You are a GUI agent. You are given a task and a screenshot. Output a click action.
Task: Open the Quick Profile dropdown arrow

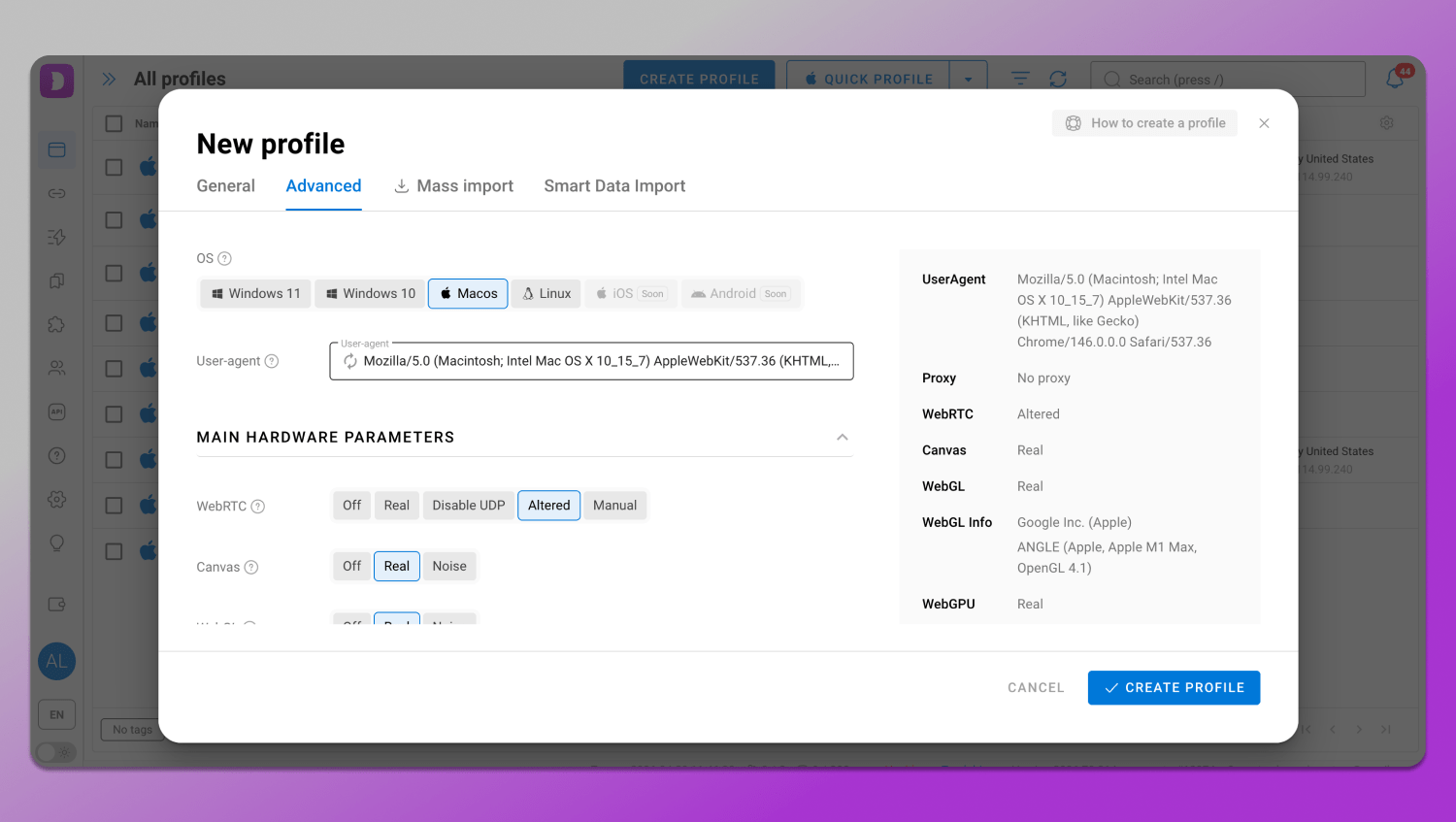[x=968, y=80]
